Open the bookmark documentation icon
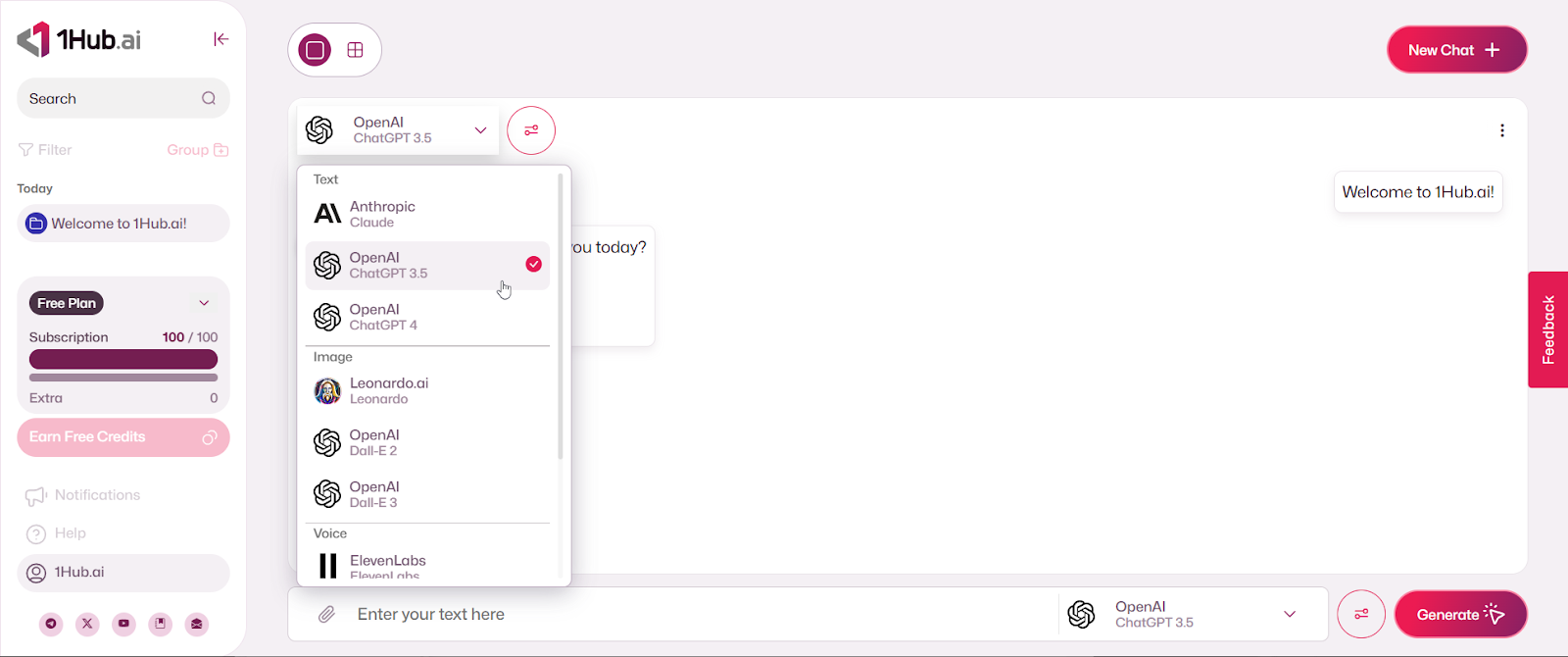 (x=161, y=624)
